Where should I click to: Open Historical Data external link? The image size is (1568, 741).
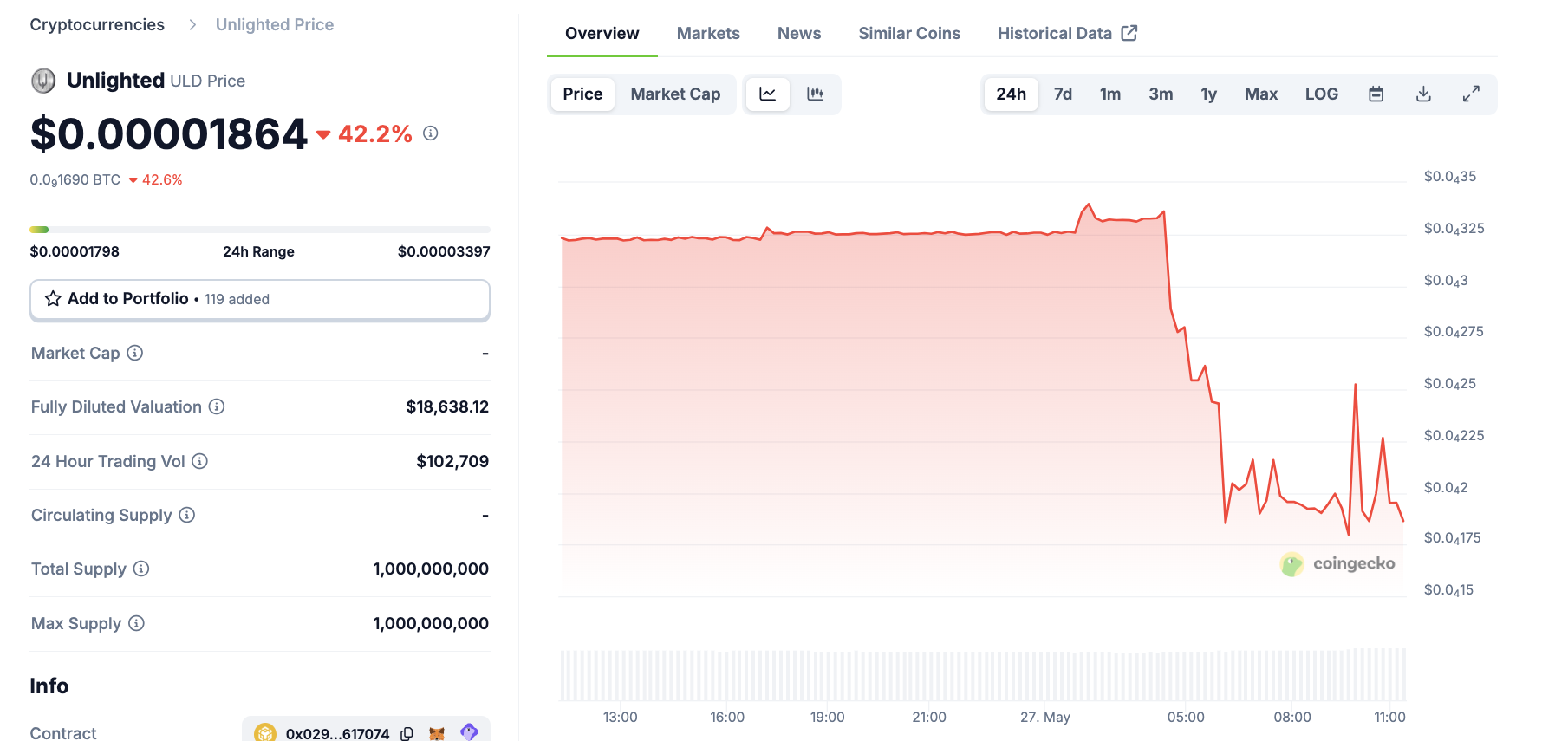(1067, 33)
